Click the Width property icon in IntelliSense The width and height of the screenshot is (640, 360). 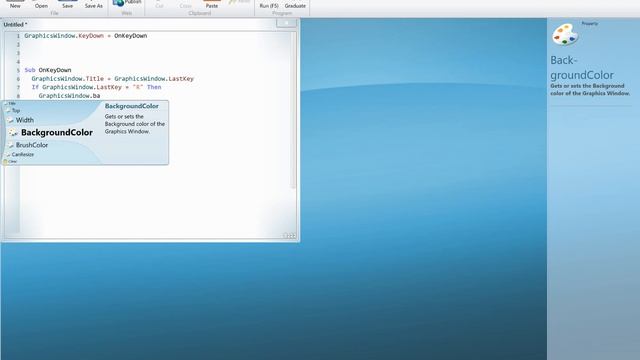point(11,120)
